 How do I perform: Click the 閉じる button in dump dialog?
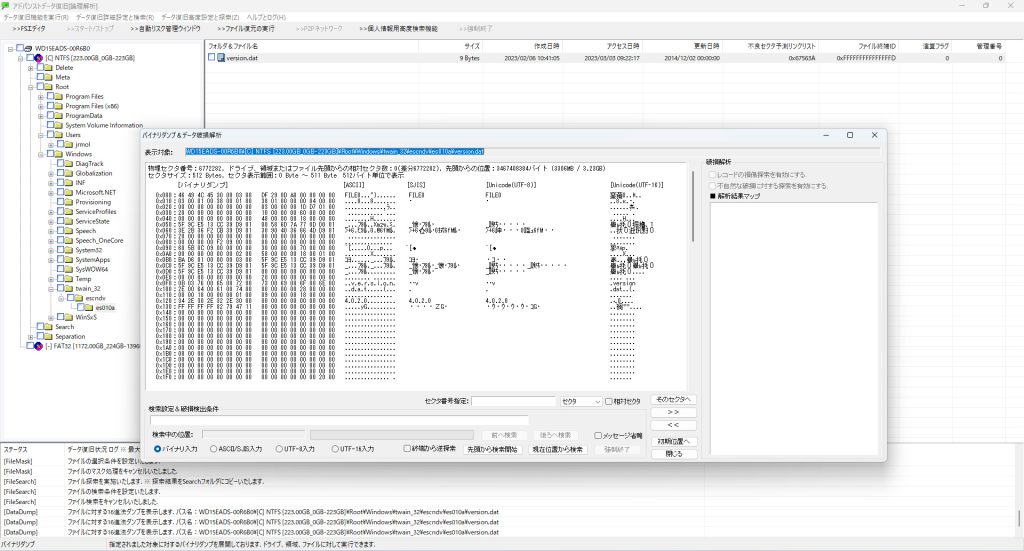click(674, 453)
